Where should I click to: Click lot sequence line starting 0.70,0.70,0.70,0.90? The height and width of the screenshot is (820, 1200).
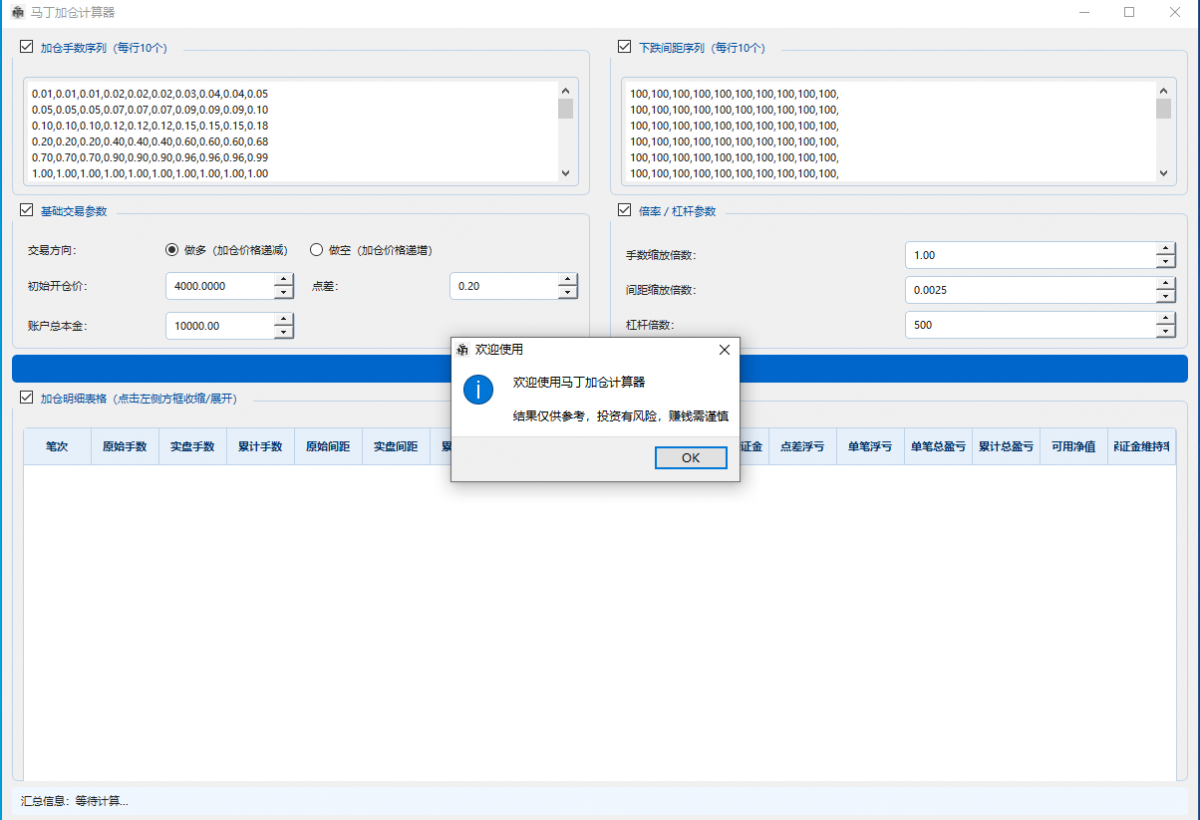tap(150, 158)
